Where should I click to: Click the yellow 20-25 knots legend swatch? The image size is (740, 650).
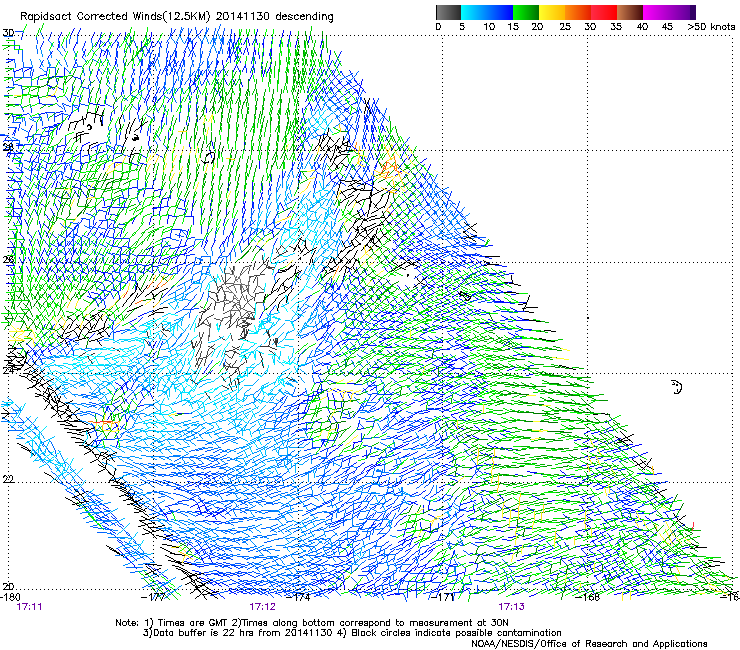pos(552,12)
